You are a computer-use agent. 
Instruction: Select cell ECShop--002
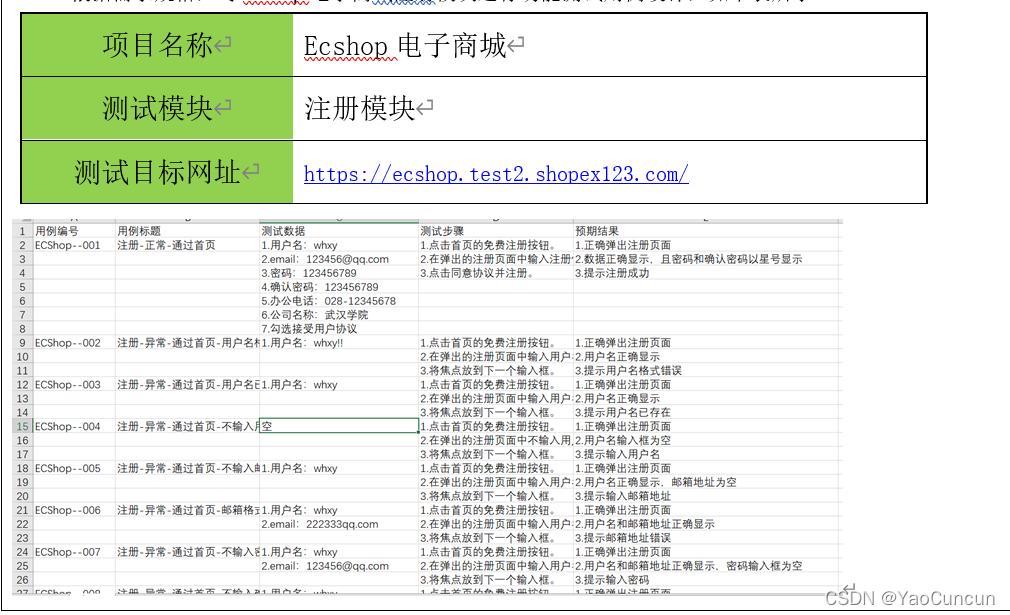[x=74, y=343]
